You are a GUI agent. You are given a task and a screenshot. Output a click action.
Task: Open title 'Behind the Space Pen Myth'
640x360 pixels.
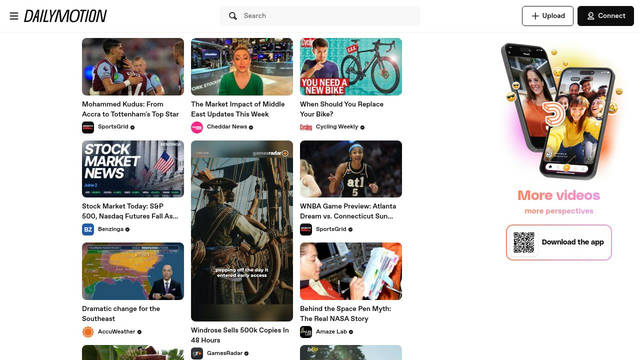coord(346,313)
